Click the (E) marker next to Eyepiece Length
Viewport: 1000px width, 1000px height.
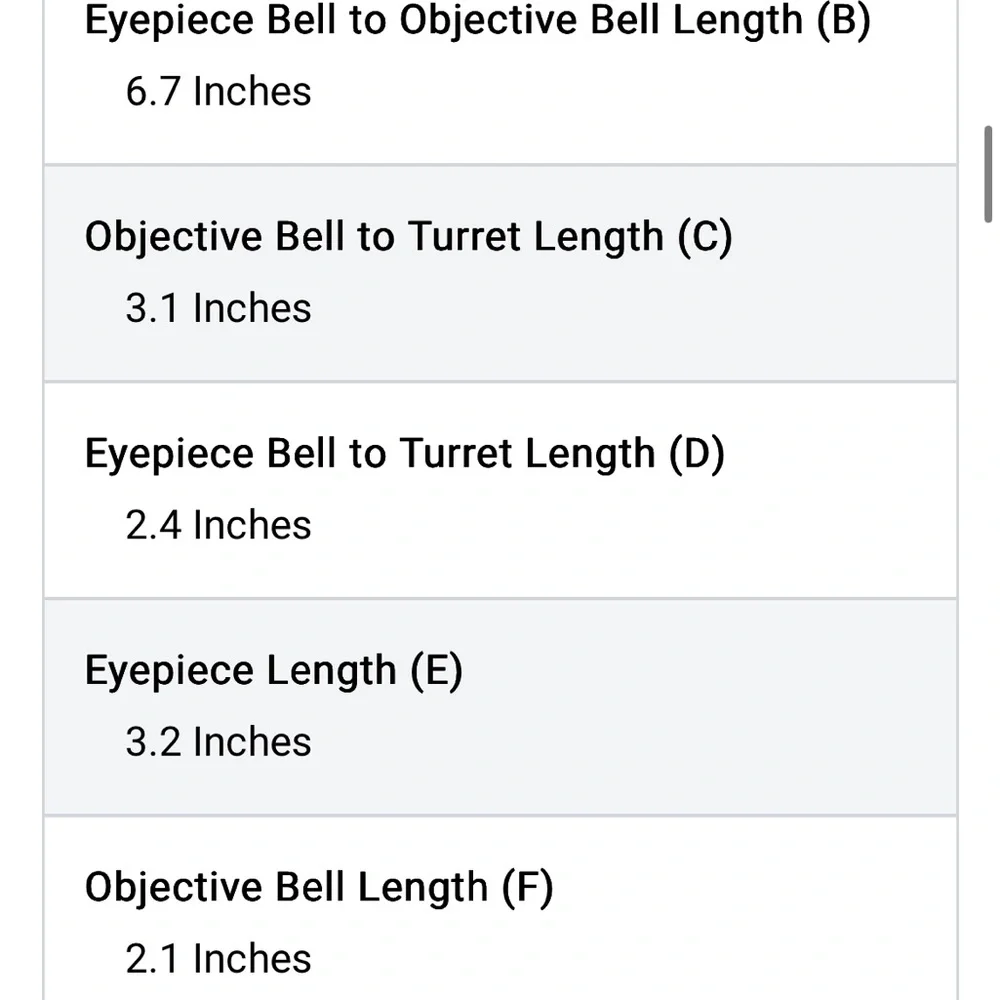click(436, 670)
